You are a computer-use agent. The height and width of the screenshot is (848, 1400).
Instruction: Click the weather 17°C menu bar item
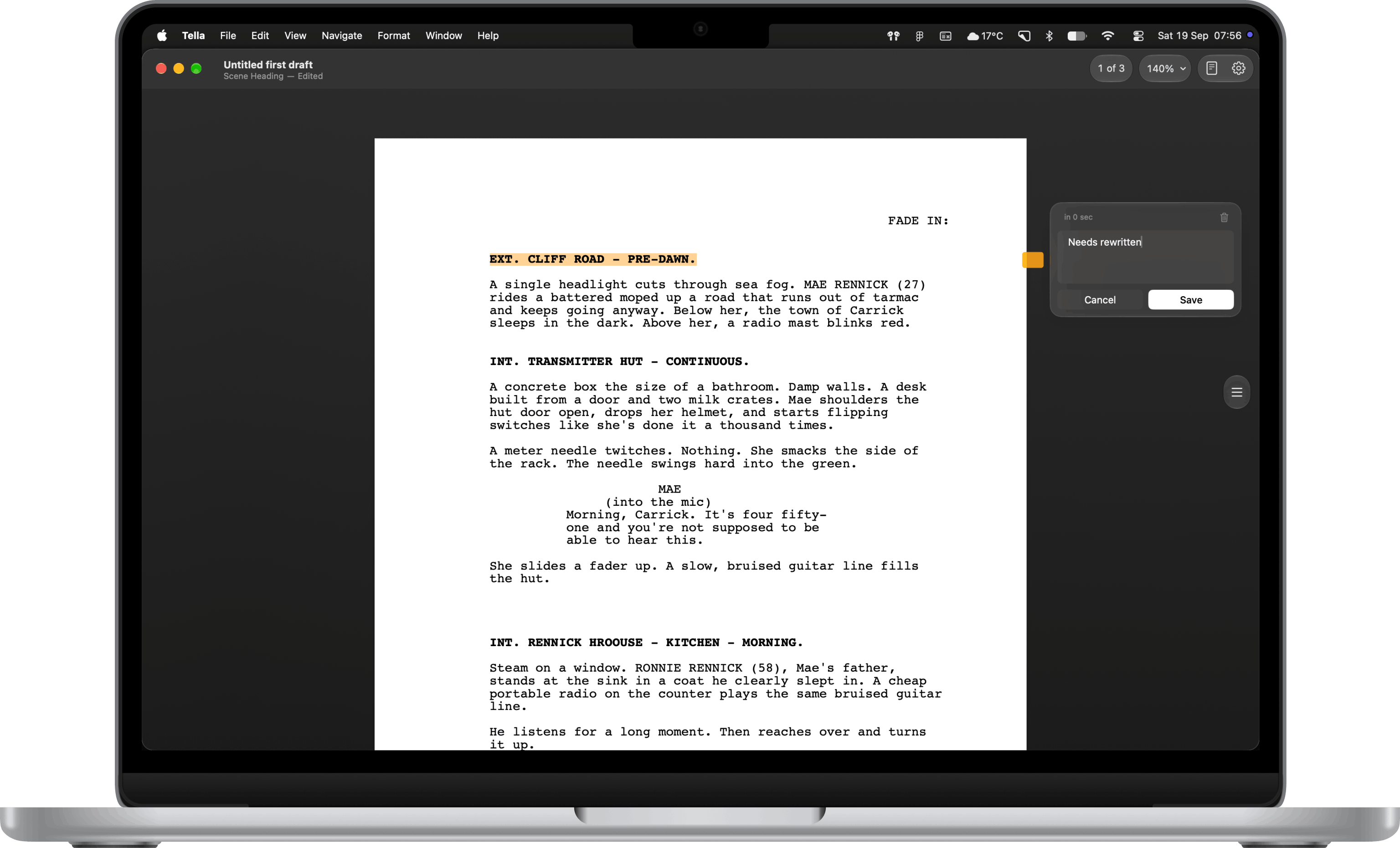point(985,36)
